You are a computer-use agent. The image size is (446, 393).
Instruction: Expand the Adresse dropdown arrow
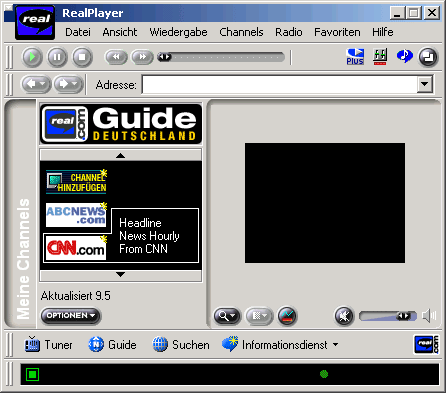pyautogui.click(x=425, y=84)
